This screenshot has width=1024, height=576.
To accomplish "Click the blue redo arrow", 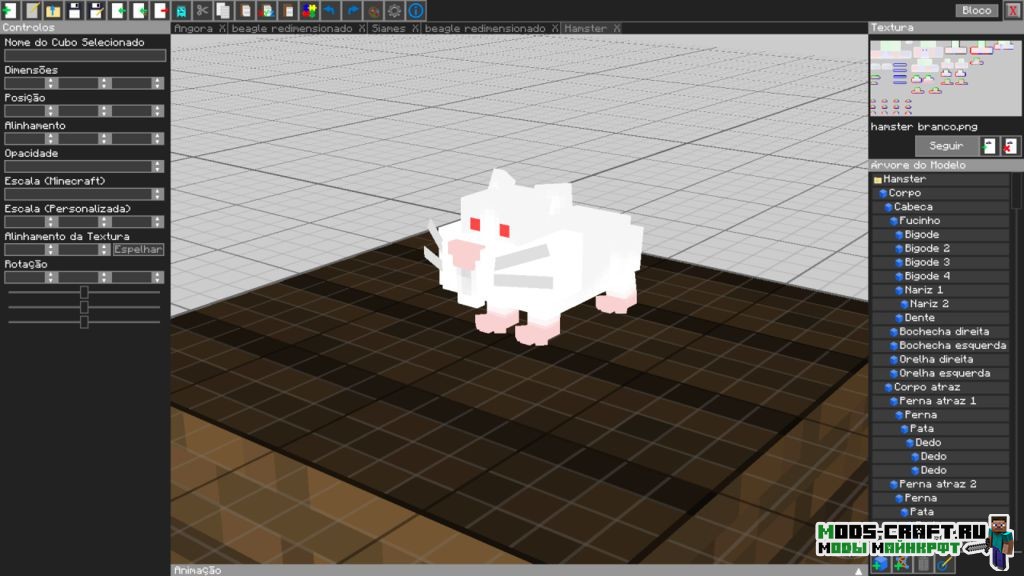I will [x=352, y=10].
